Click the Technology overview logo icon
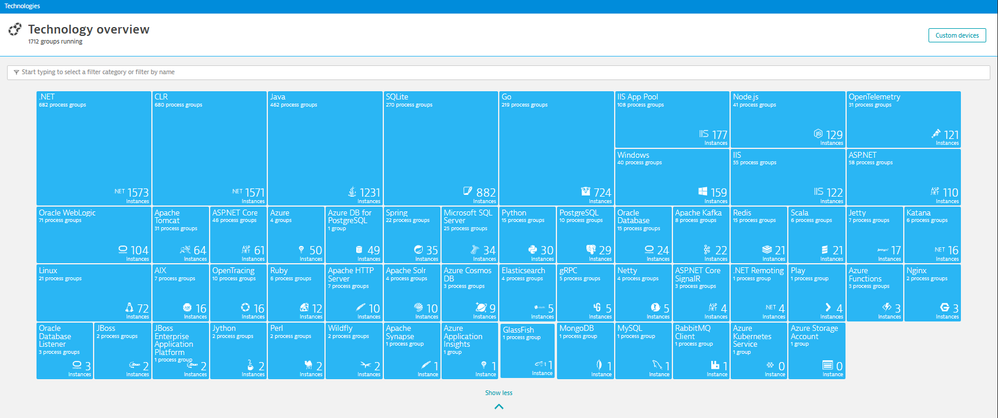 point(15,30)
